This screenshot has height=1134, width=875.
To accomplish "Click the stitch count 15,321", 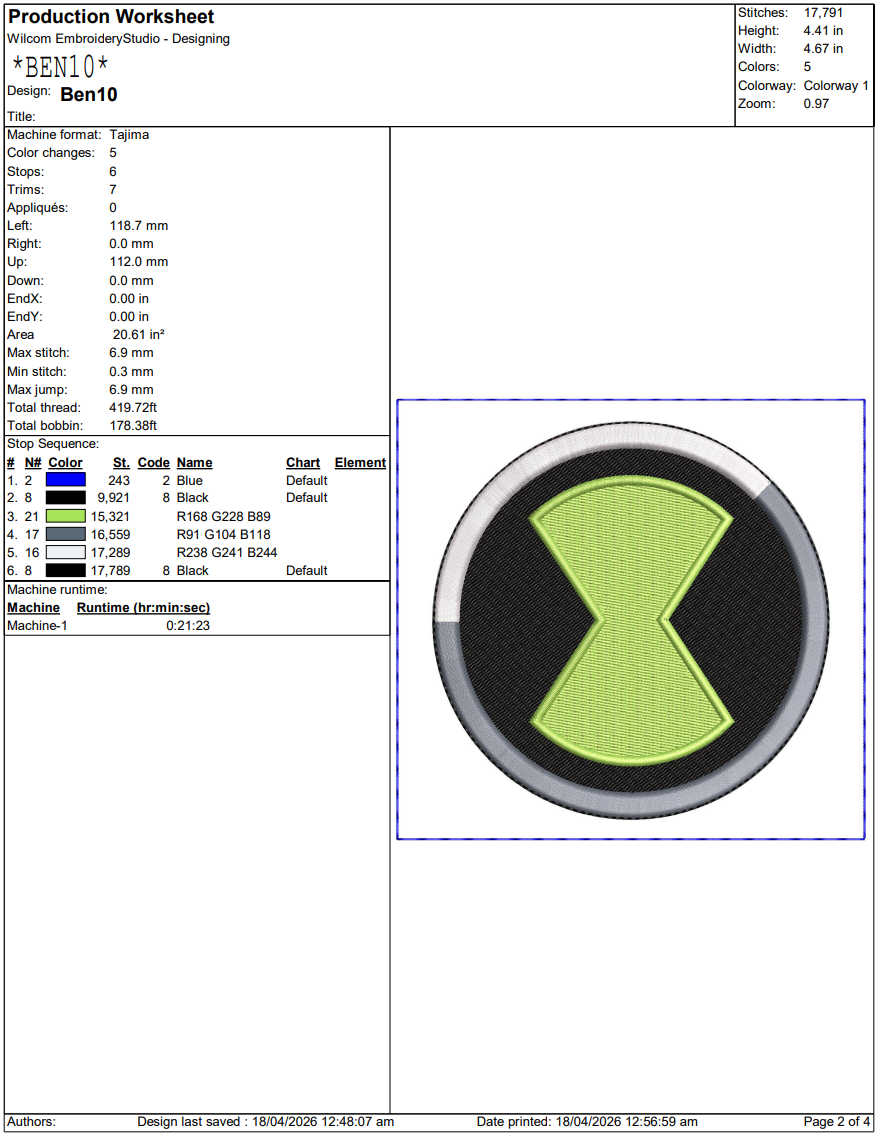I will click(111, 516).
